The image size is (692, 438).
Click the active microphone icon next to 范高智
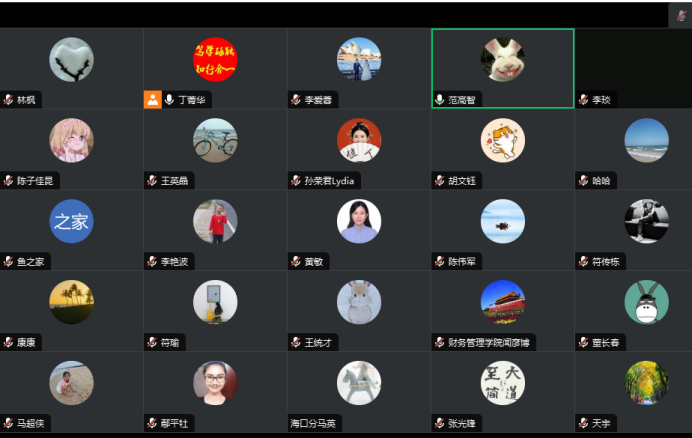tap(440, 100)
